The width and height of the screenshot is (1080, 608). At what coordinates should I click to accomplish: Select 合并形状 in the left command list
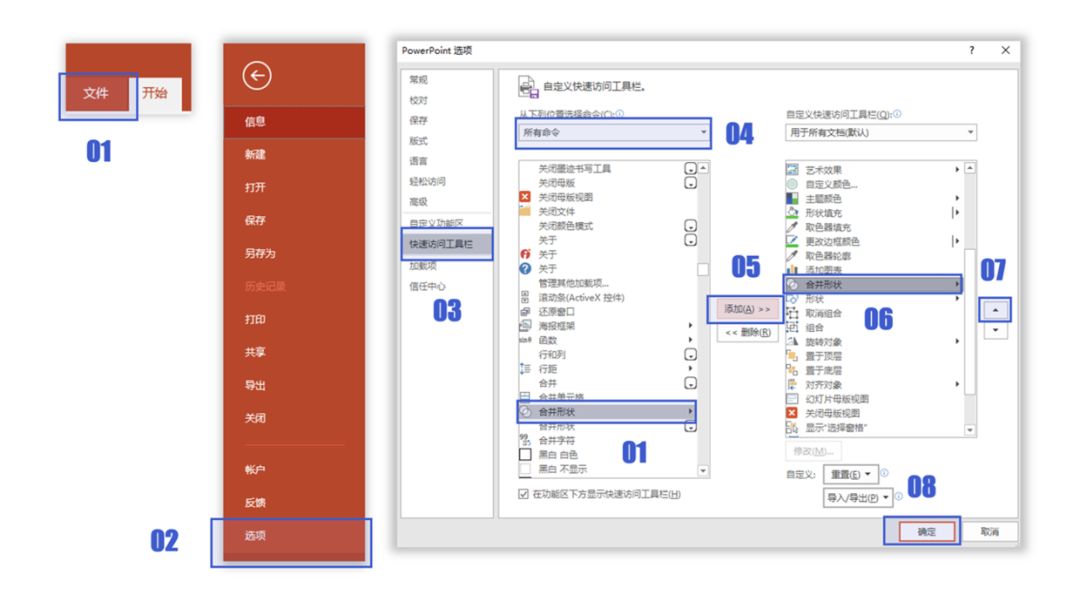[x=606, y=412]
